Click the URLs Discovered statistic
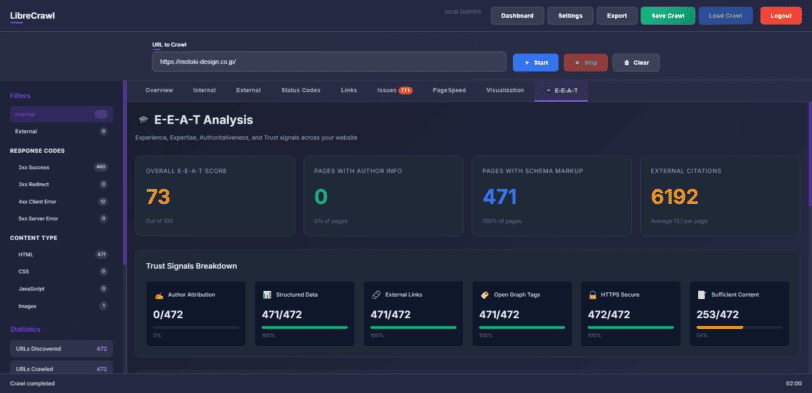Viewport: 812px width, 393px height. pos(61,348)
